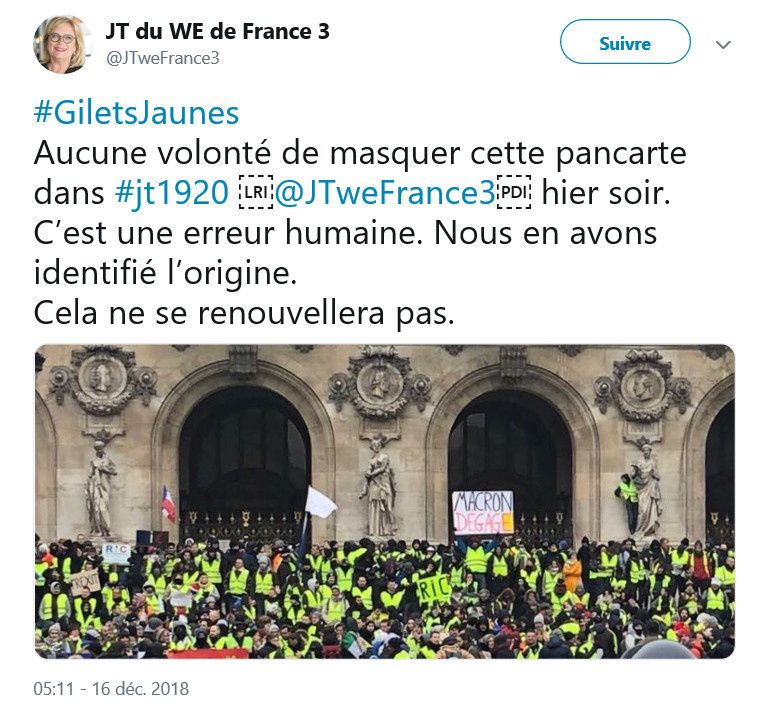Click the account name JT du WE de France 3
The width and height of the screenshot is (766, 707).
[x=218, y=32]
